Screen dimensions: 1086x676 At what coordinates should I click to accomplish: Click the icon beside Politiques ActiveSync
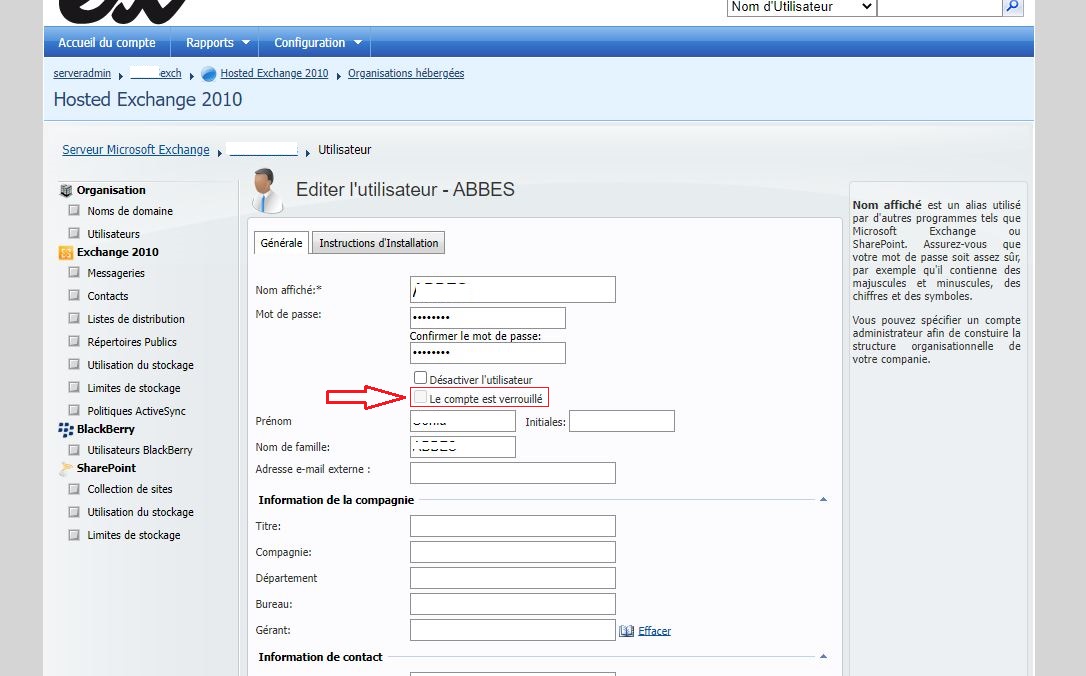tap(74, 410)
